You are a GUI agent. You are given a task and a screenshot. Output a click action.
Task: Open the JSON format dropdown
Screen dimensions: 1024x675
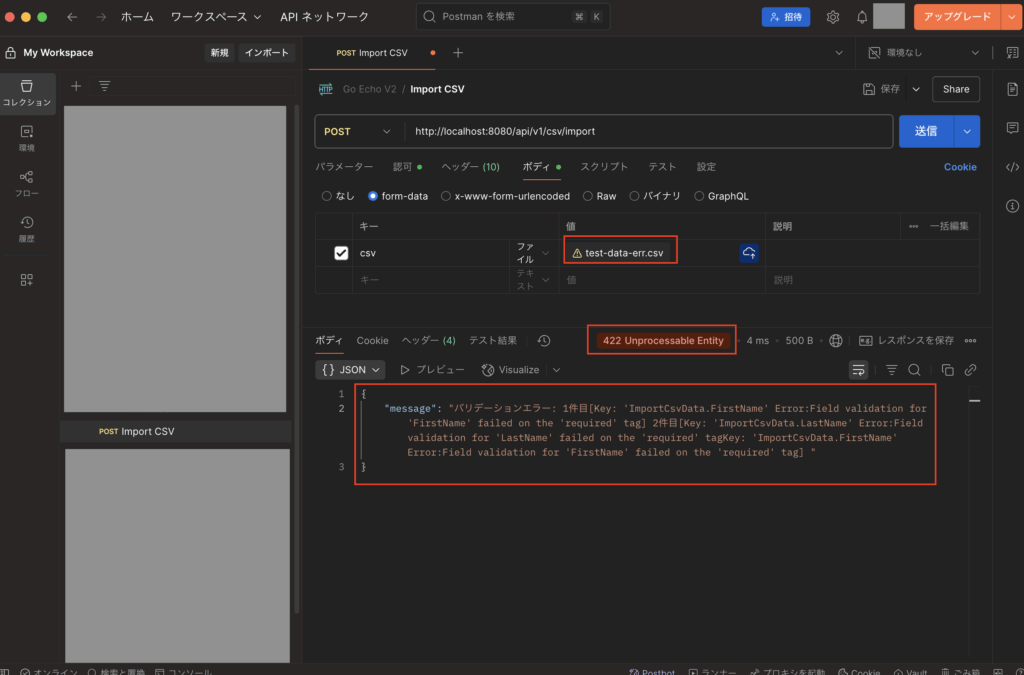350,370
